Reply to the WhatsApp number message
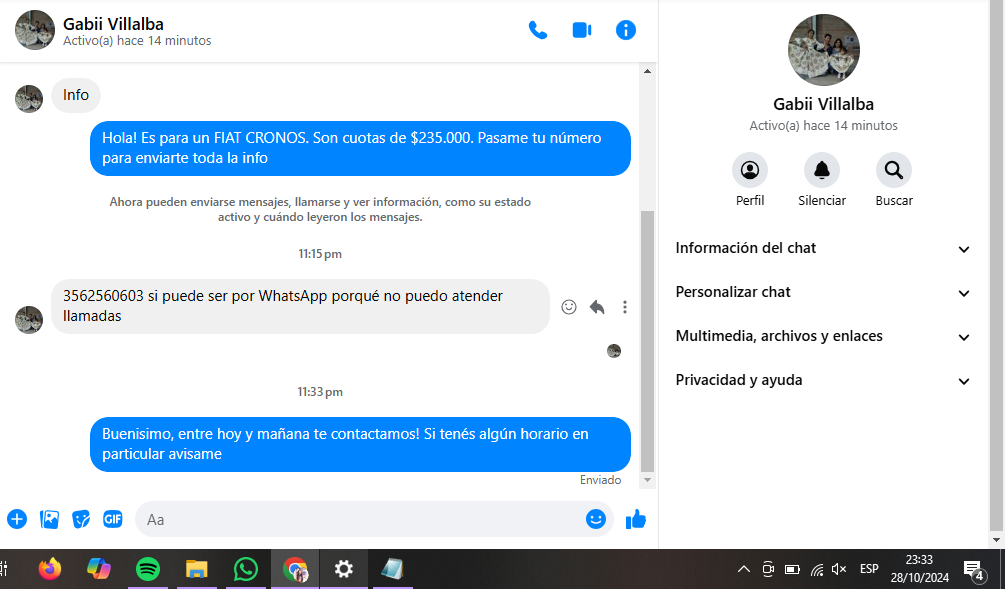Image resolution: width=1005 pixels, height=589 pixels. [x=597, y=307]
